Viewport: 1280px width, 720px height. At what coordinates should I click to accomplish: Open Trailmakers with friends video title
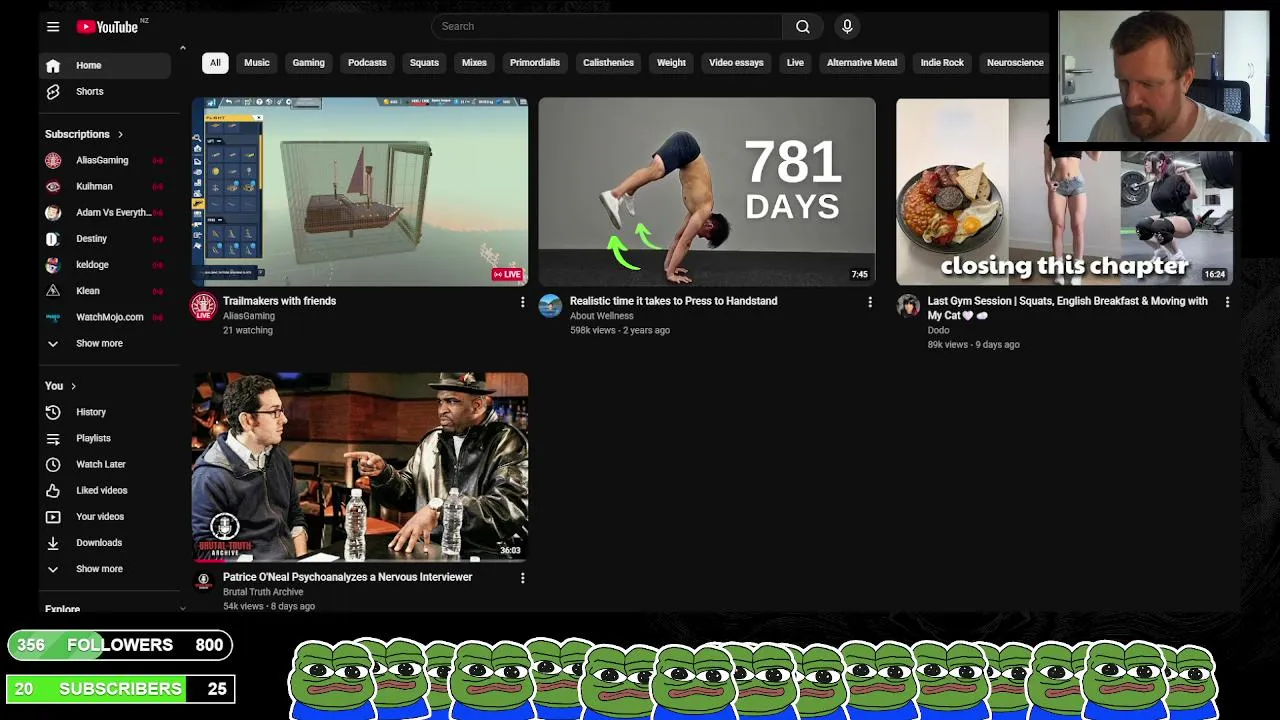279,301
